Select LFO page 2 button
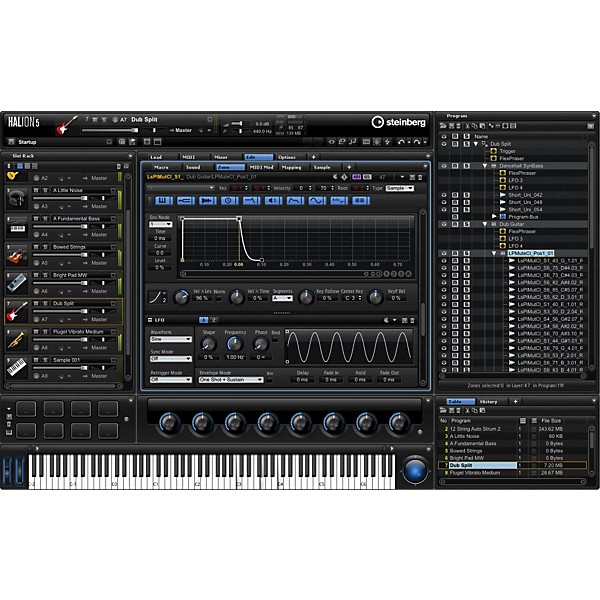The width and height of the screenshot is (600, 600). coord(214,320)
